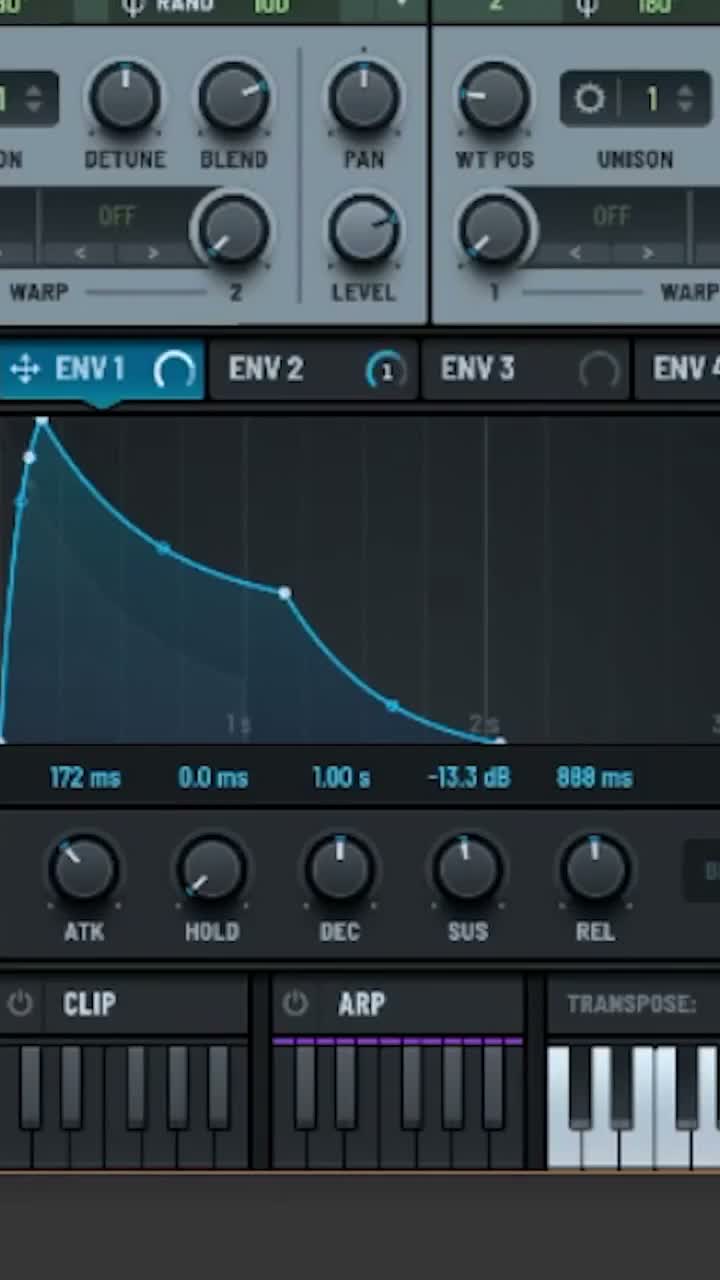The width and height of the screenshot is (720, 1280).
Task: Click the ATK envelope knob
Action: click(x=84, y=869)
